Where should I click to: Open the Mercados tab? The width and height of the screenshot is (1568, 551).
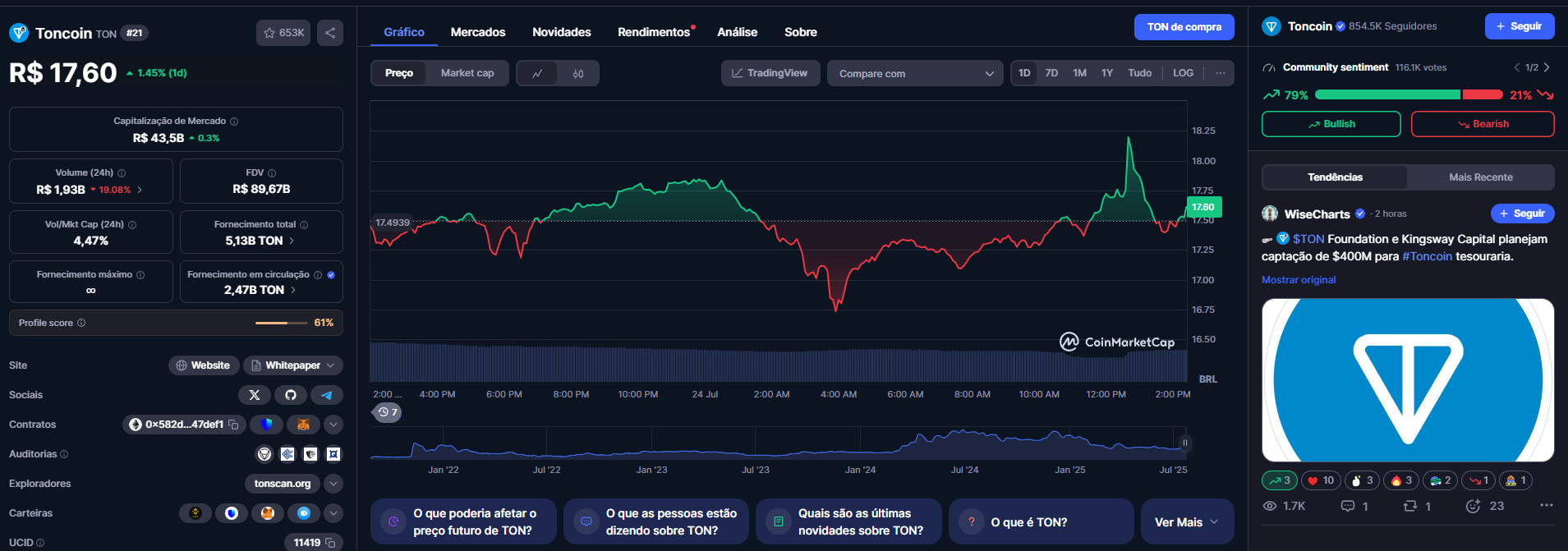pyautogui.click(x=478, y=32)
